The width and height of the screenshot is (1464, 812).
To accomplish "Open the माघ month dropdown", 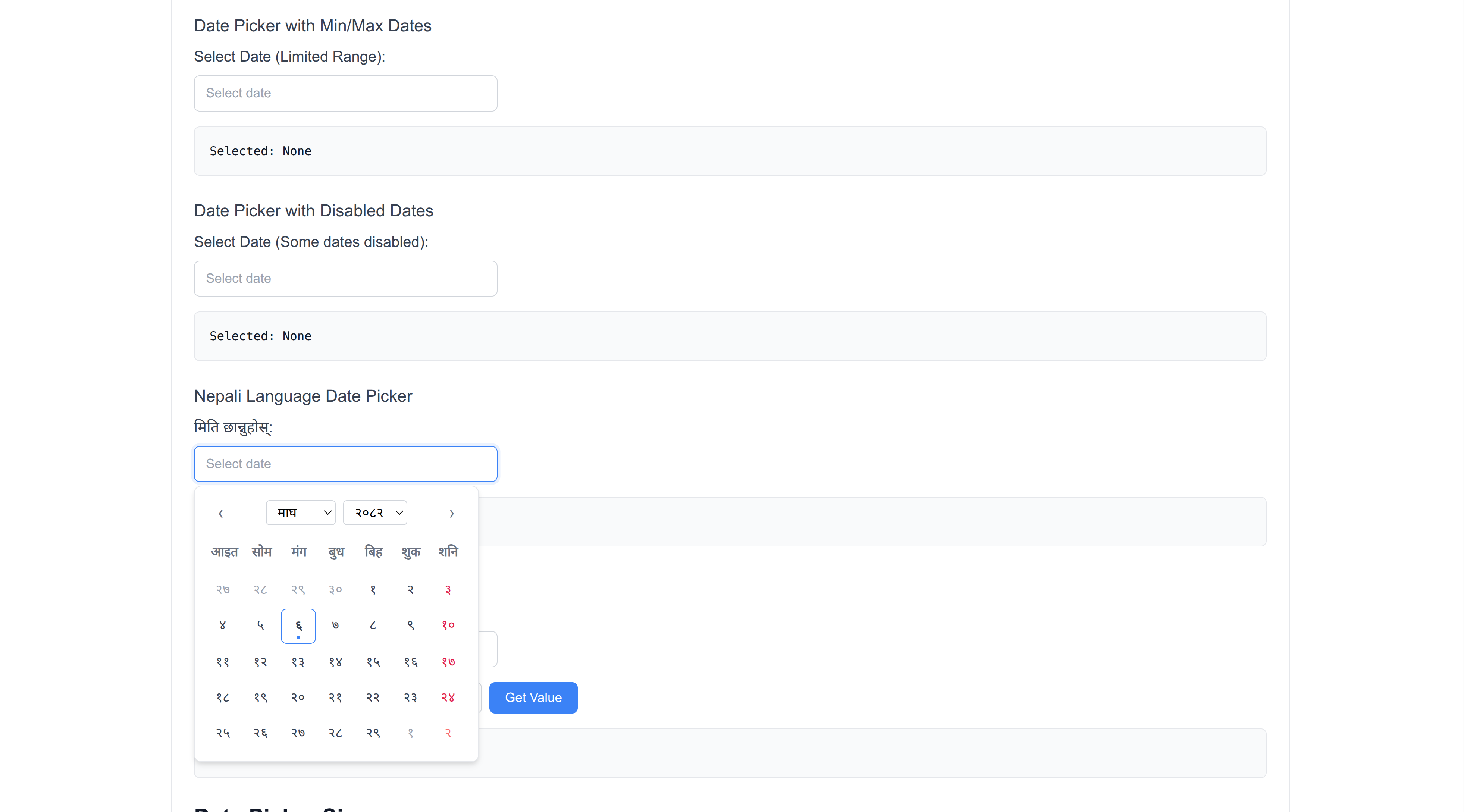I will (300, 512).
